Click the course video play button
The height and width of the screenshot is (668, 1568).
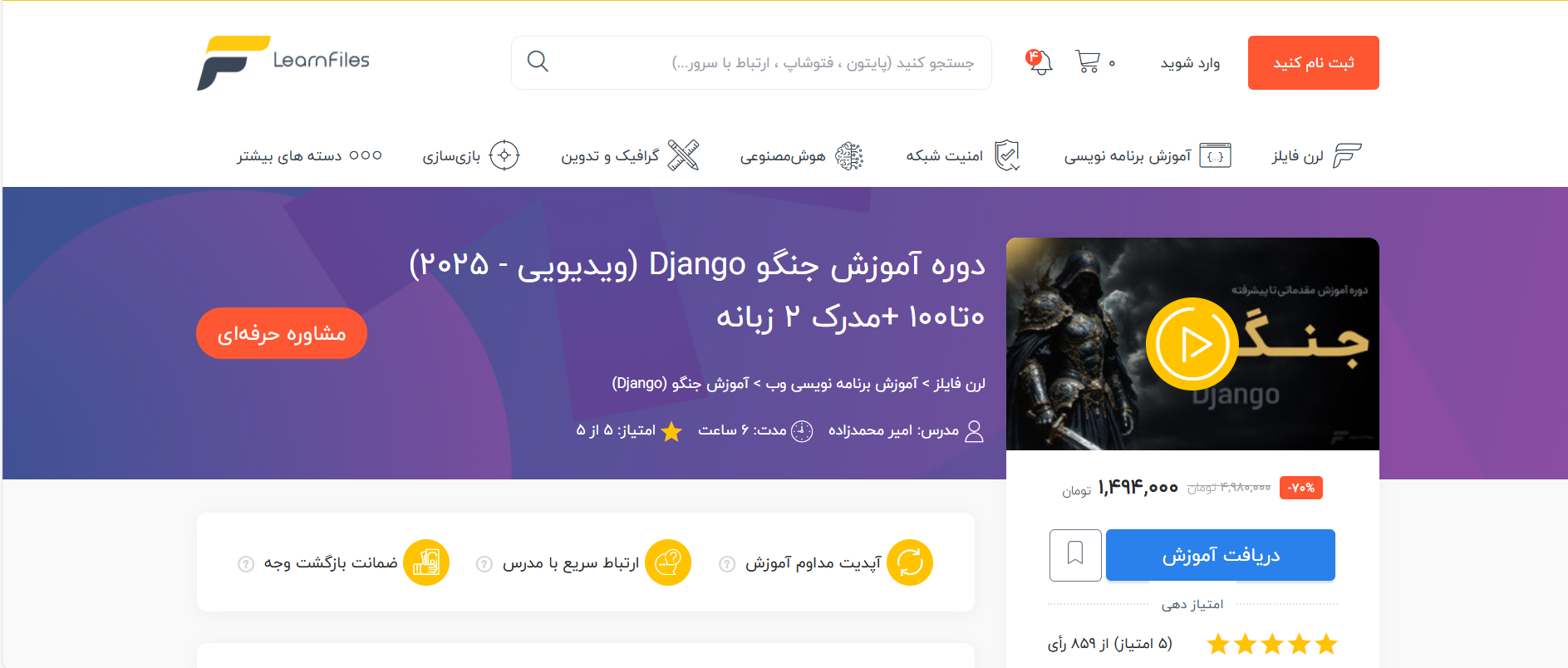coord(1192,344)
